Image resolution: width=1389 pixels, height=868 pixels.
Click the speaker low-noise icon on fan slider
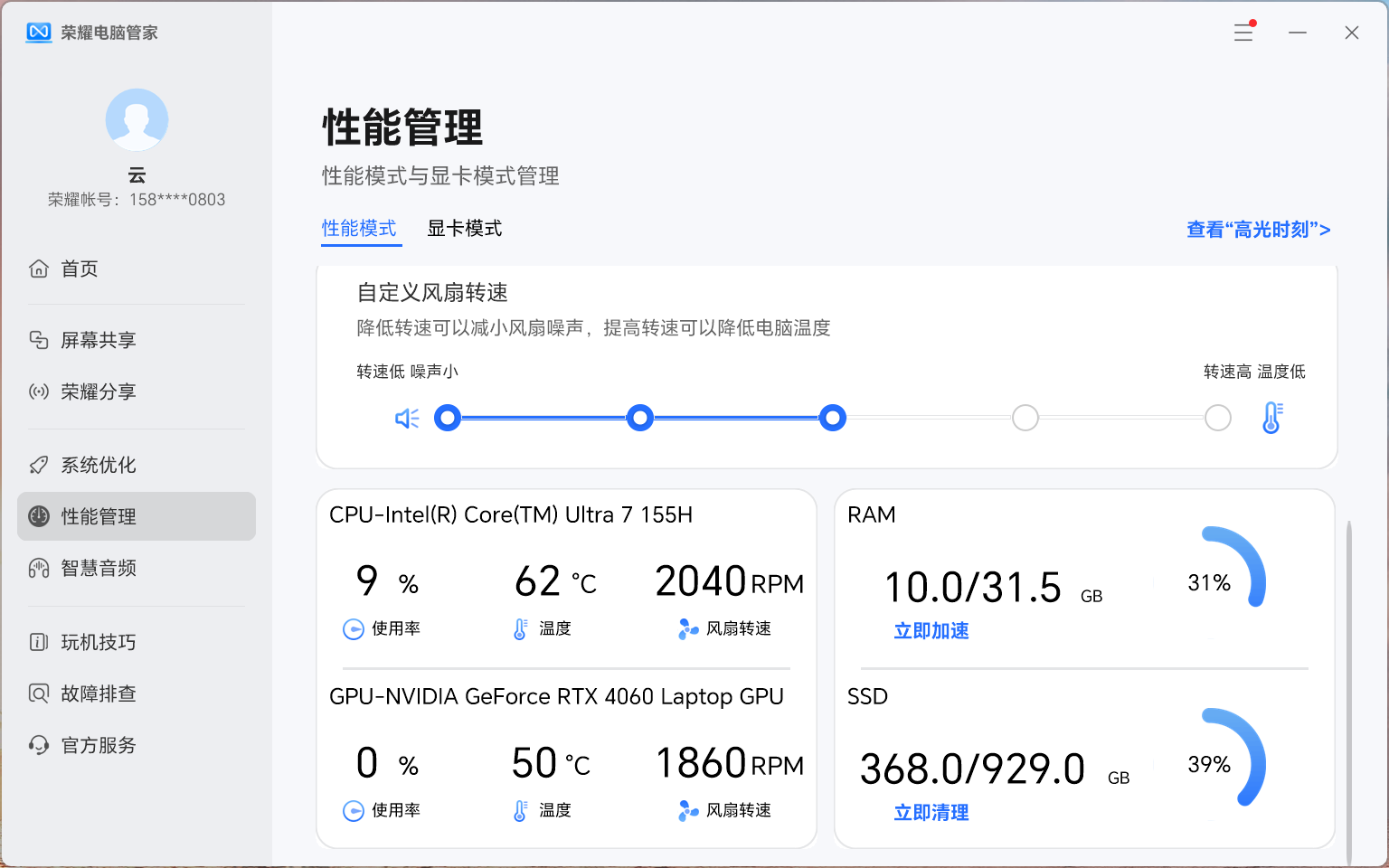click(x=407, y=419)
